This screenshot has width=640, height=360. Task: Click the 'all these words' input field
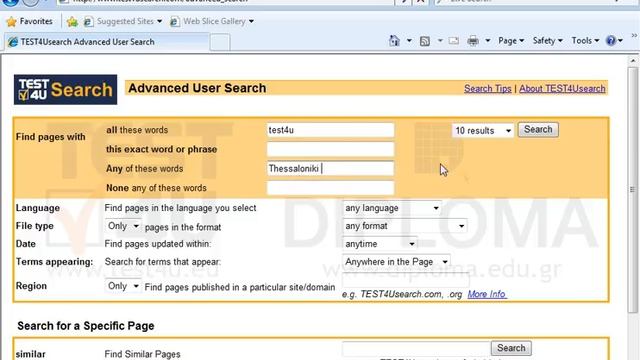pos(330,130)
